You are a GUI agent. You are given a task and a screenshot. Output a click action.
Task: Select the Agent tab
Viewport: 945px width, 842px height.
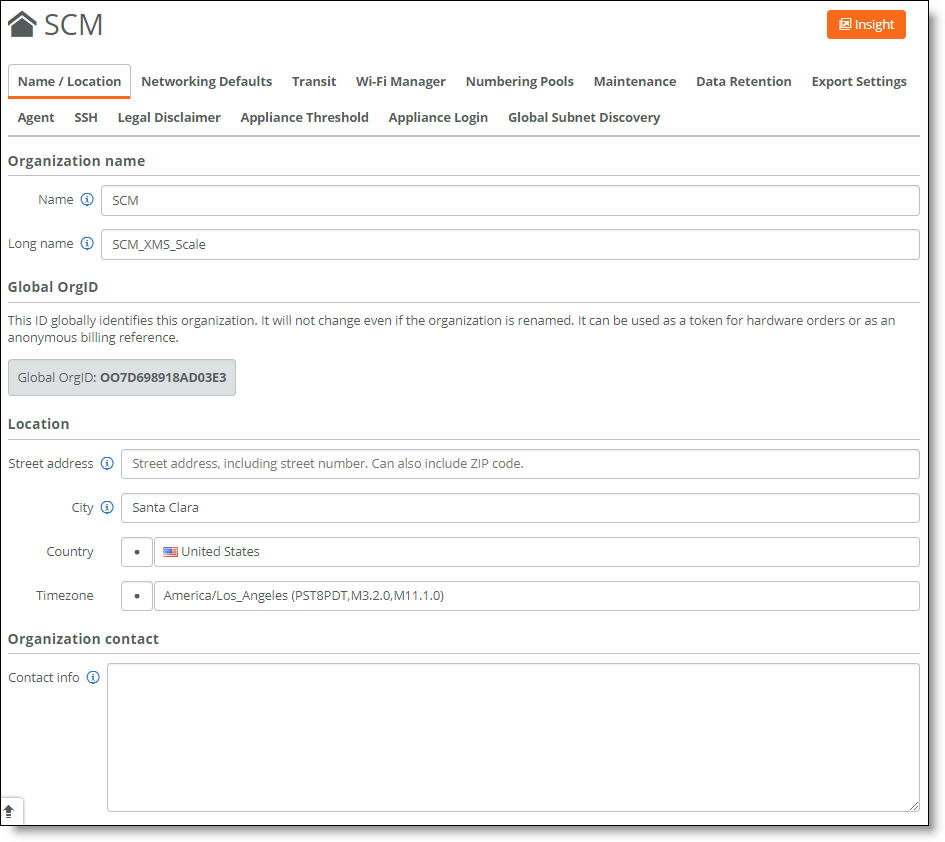pyautogui.click(x=36, y=118)
